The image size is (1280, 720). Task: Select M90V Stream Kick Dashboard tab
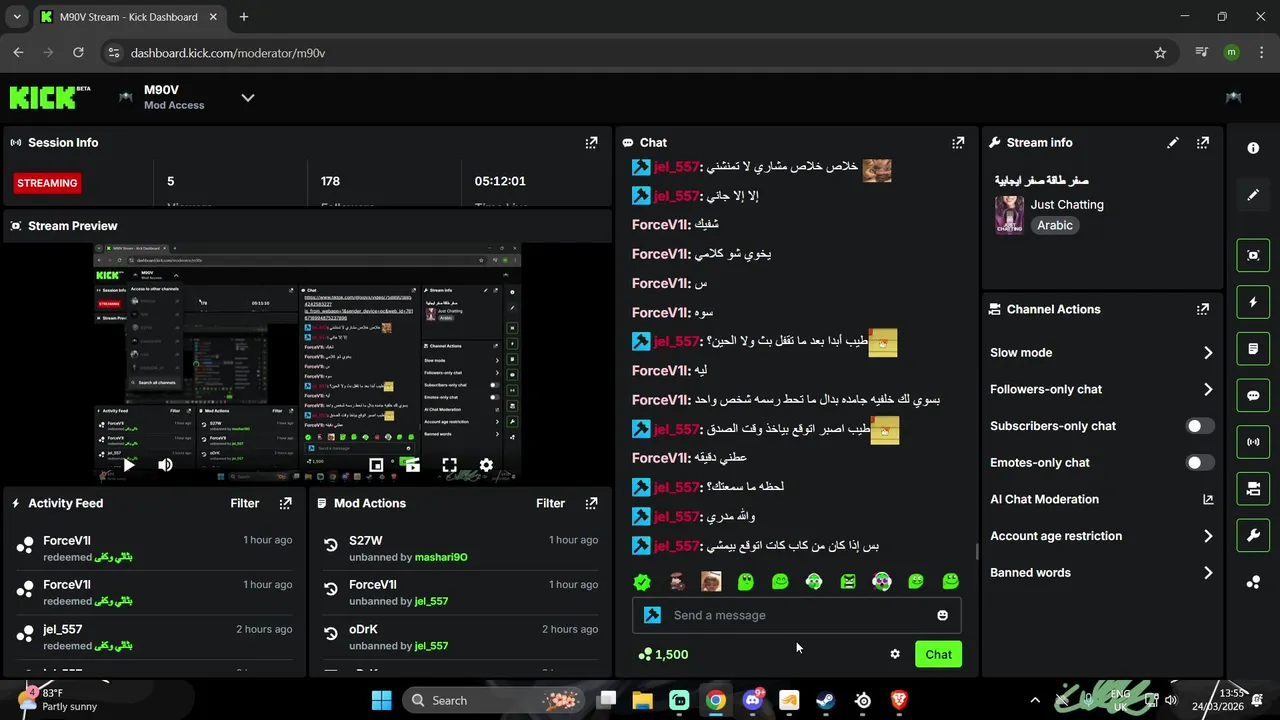128,17
